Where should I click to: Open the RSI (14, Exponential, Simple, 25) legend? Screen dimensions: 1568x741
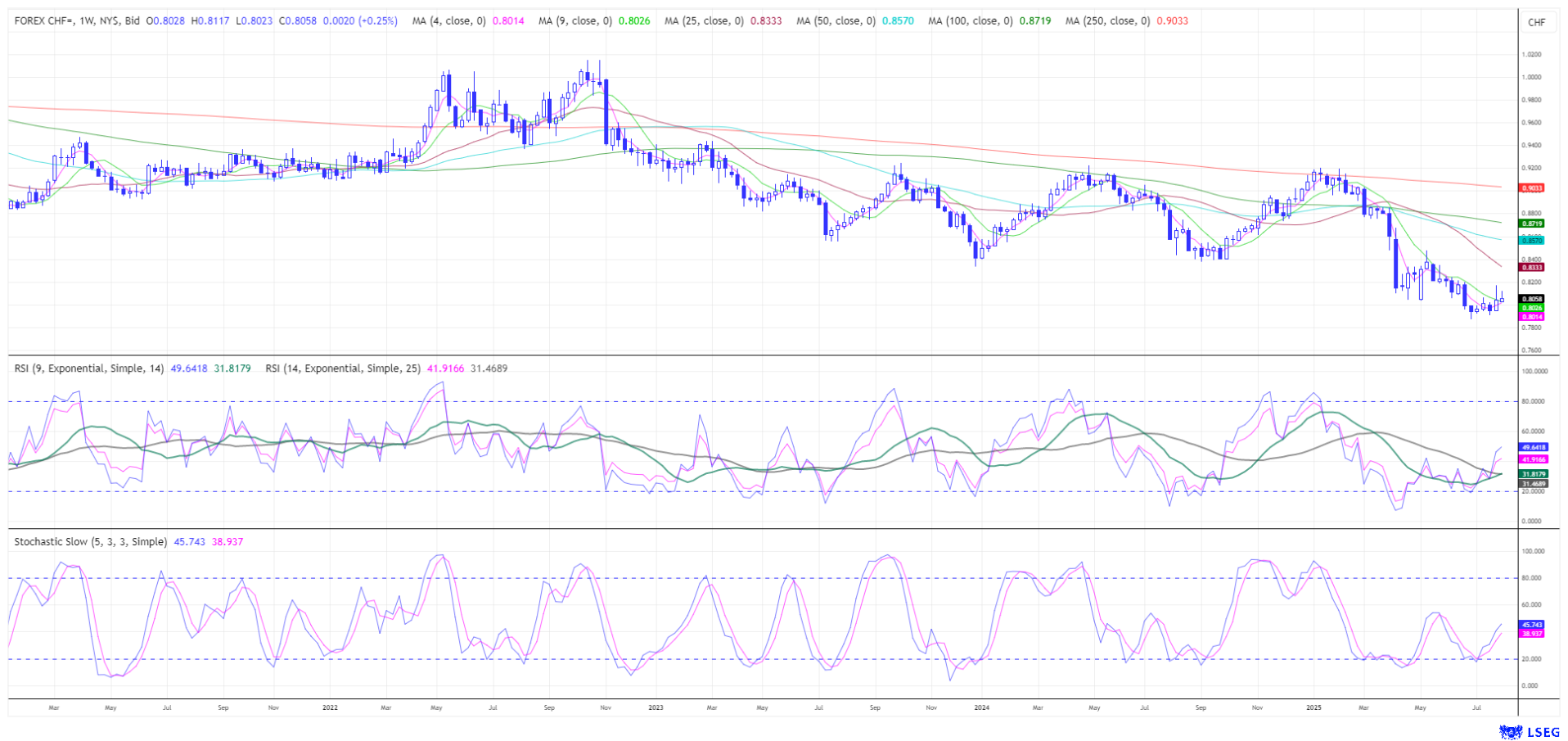coord(342,368)
